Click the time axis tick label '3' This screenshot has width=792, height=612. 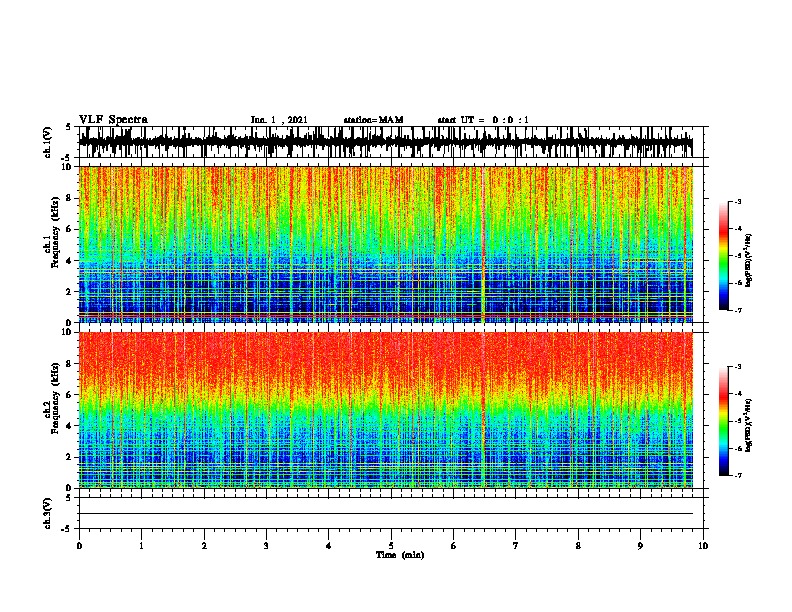[x=266, y=546]
